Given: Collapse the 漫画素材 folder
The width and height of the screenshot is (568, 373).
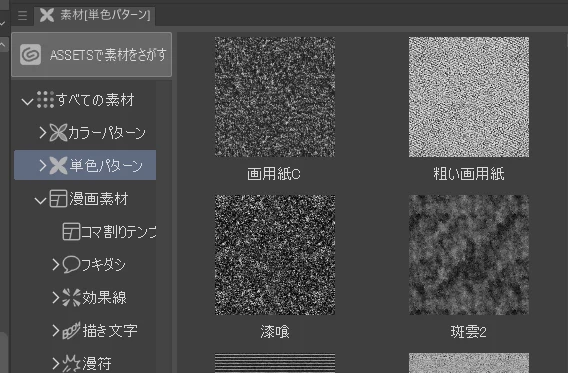Looking at the screenshot, I should pos(40,200).
